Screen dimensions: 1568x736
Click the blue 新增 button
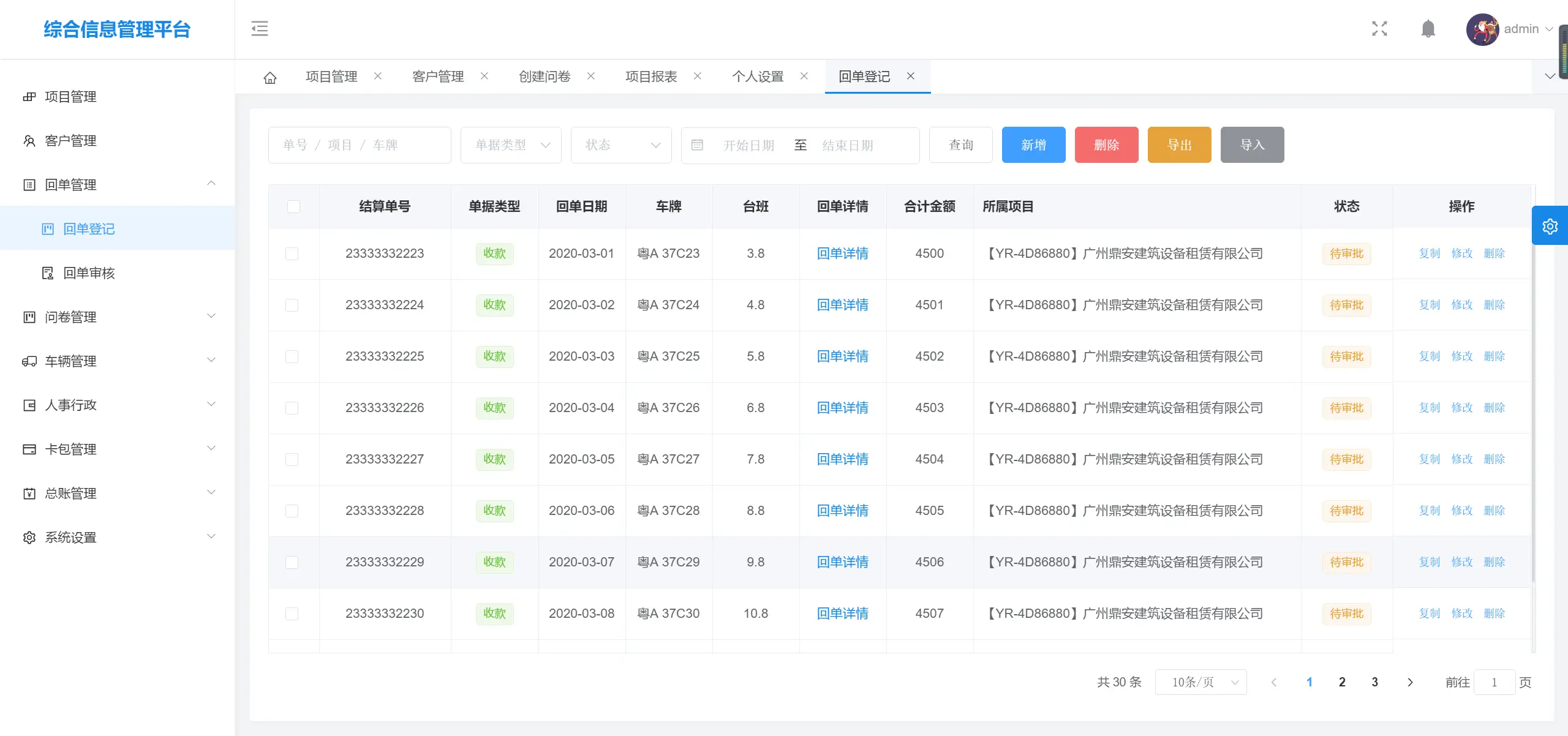pyautogui.click(x=1033, y=145)
